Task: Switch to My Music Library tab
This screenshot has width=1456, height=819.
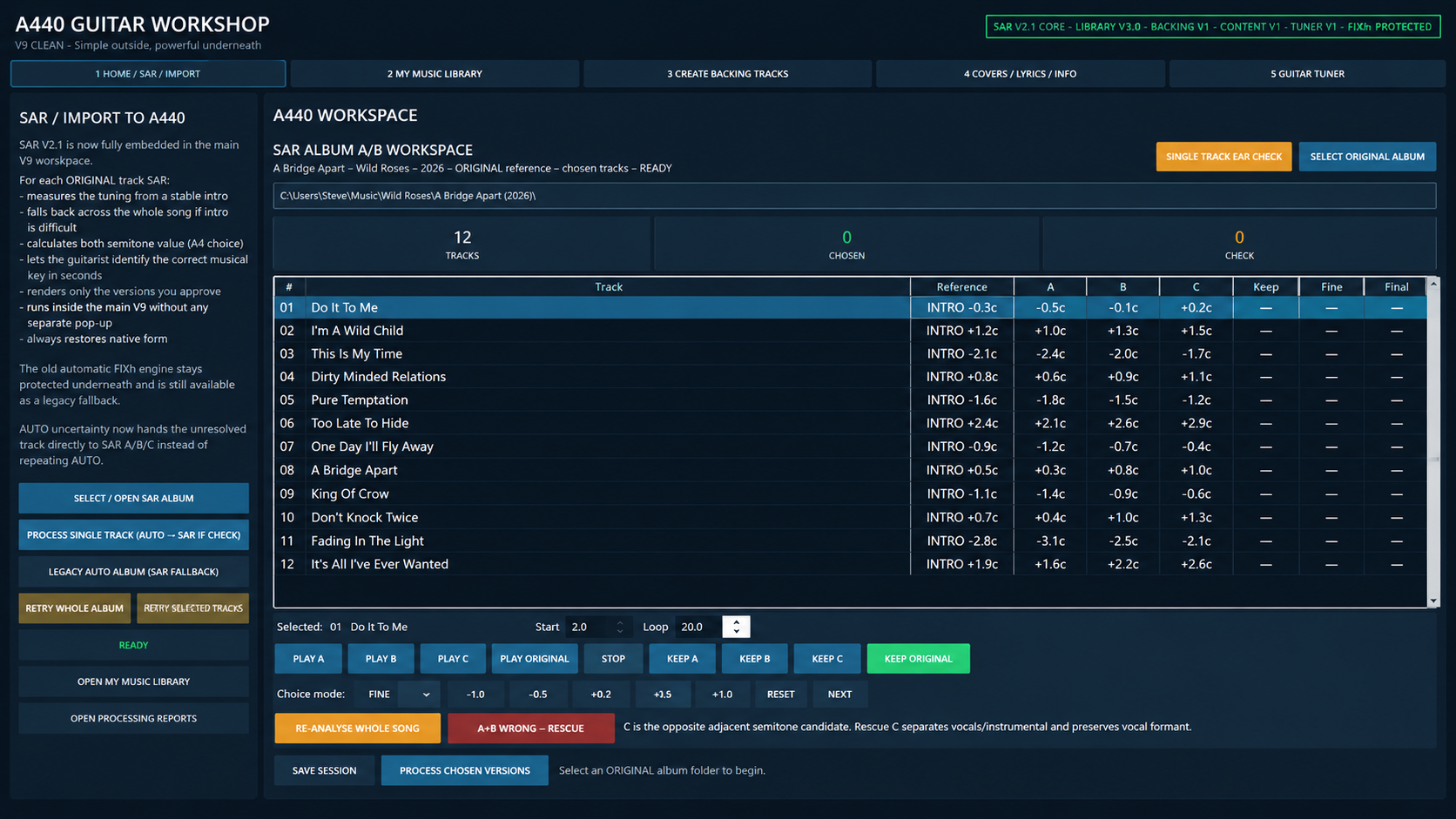Action: [x=435, y=74]
